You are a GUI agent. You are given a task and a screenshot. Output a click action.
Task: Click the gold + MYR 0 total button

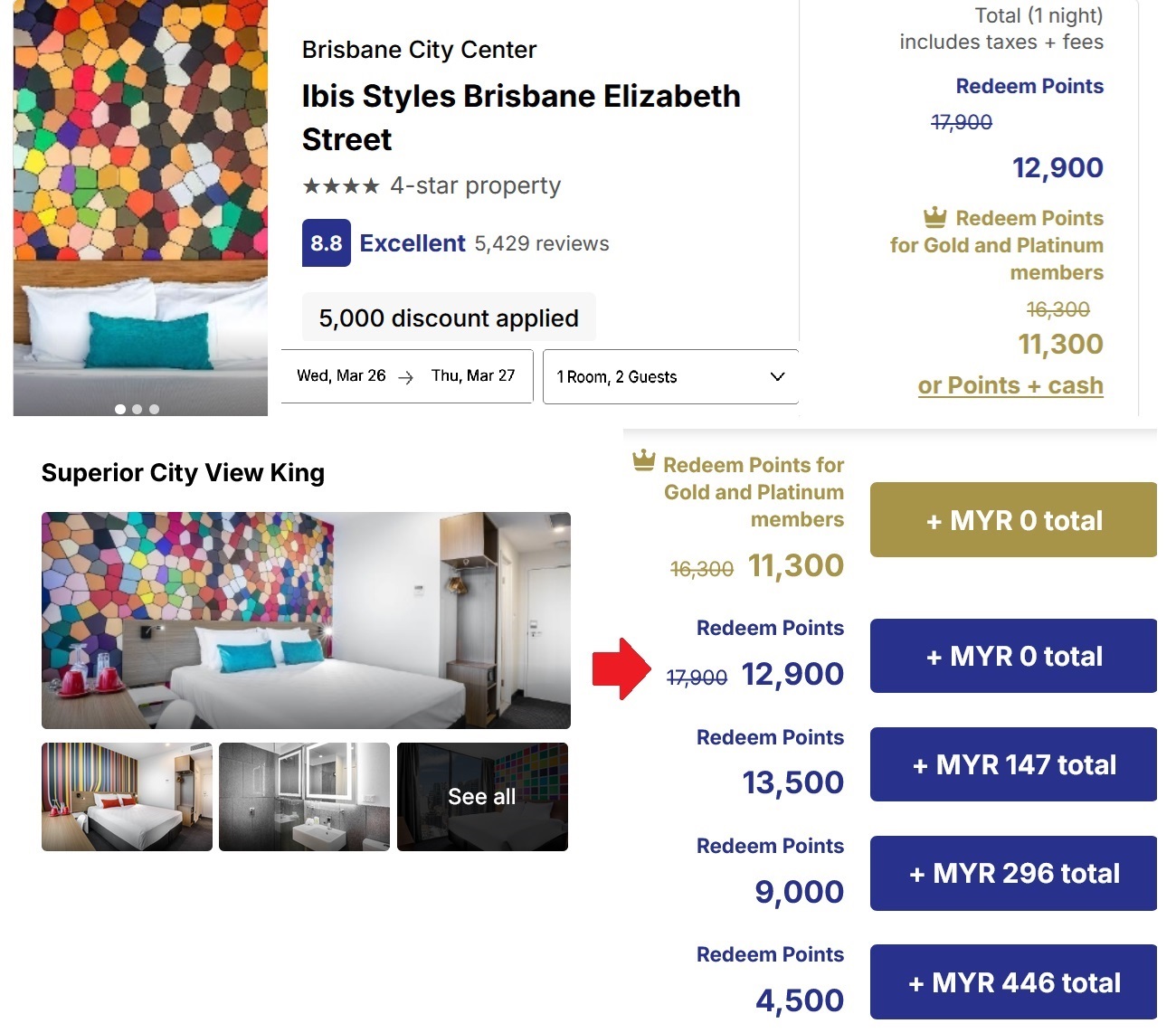1013,520
